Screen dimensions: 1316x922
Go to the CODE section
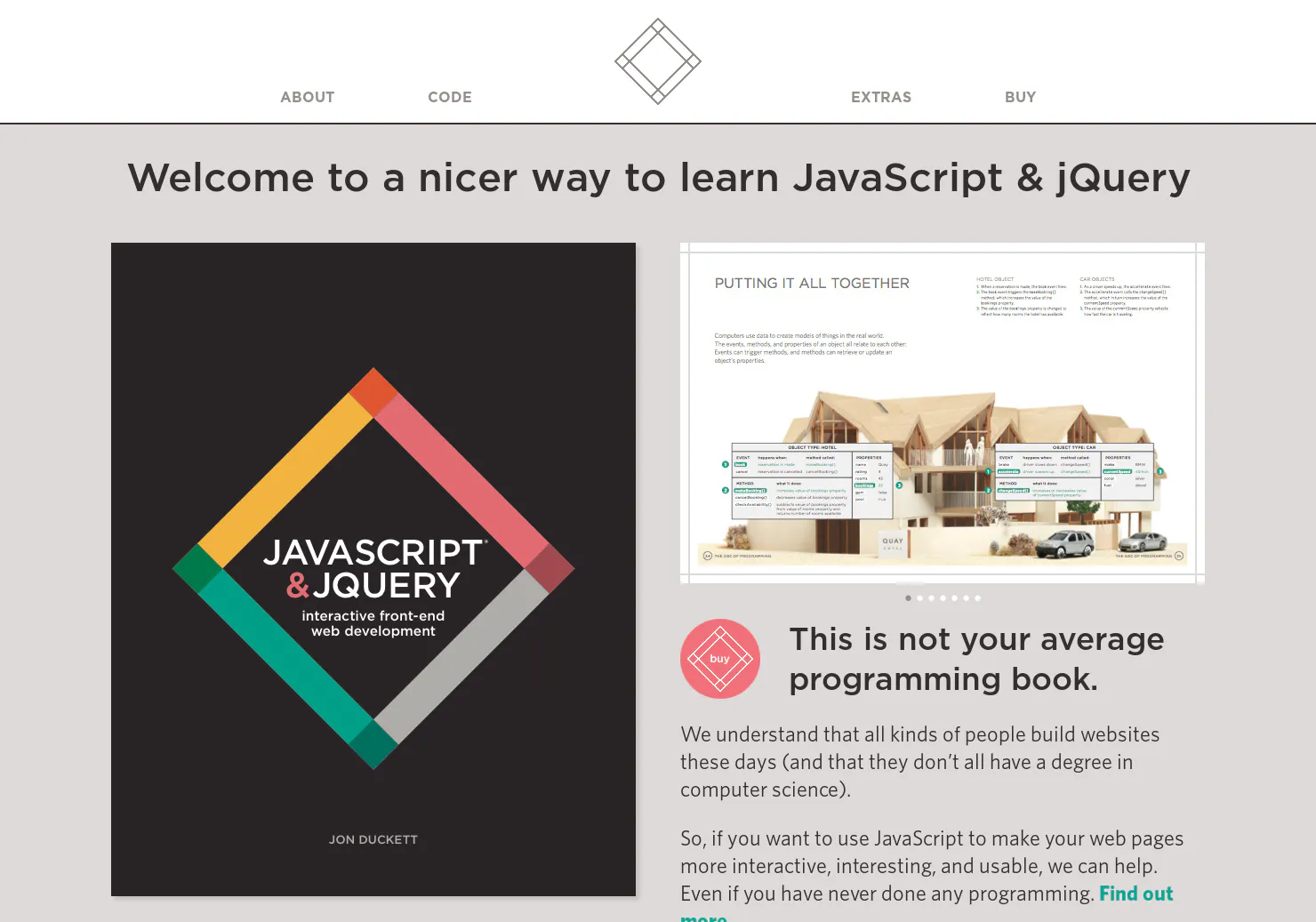[450, 97]
